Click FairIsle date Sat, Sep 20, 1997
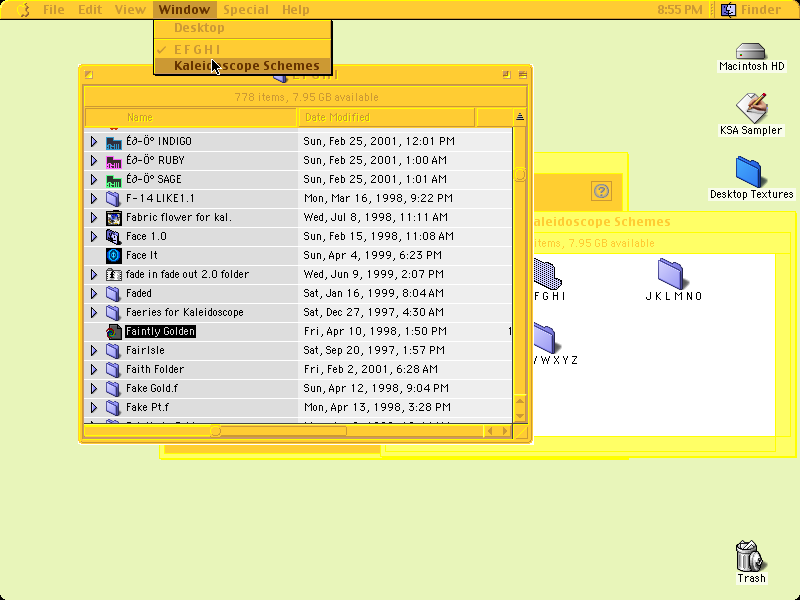The image size is (800, 600). point(374,351)
